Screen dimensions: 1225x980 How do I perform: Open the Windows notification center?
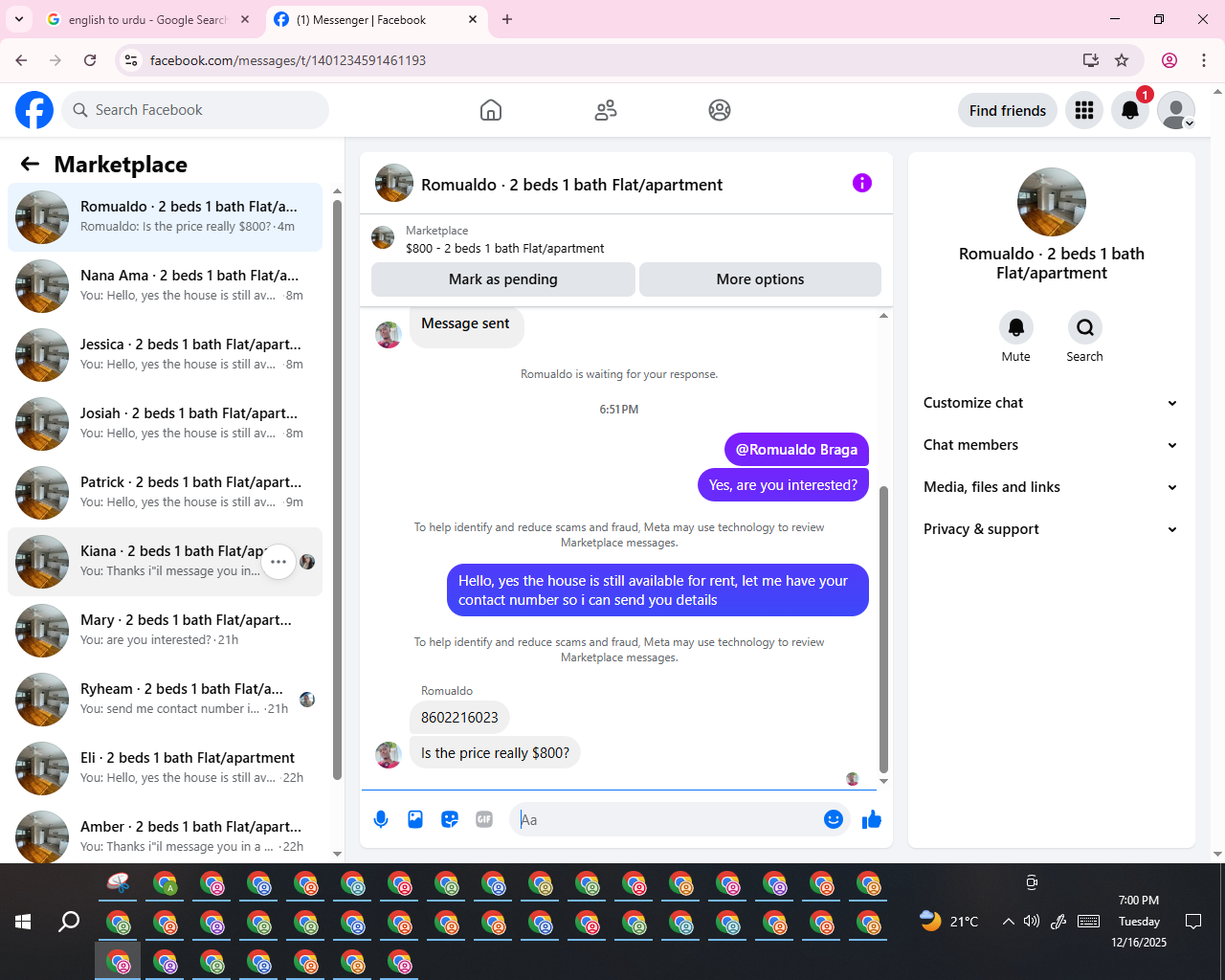pyautogui.click(x=1193, y=922)
